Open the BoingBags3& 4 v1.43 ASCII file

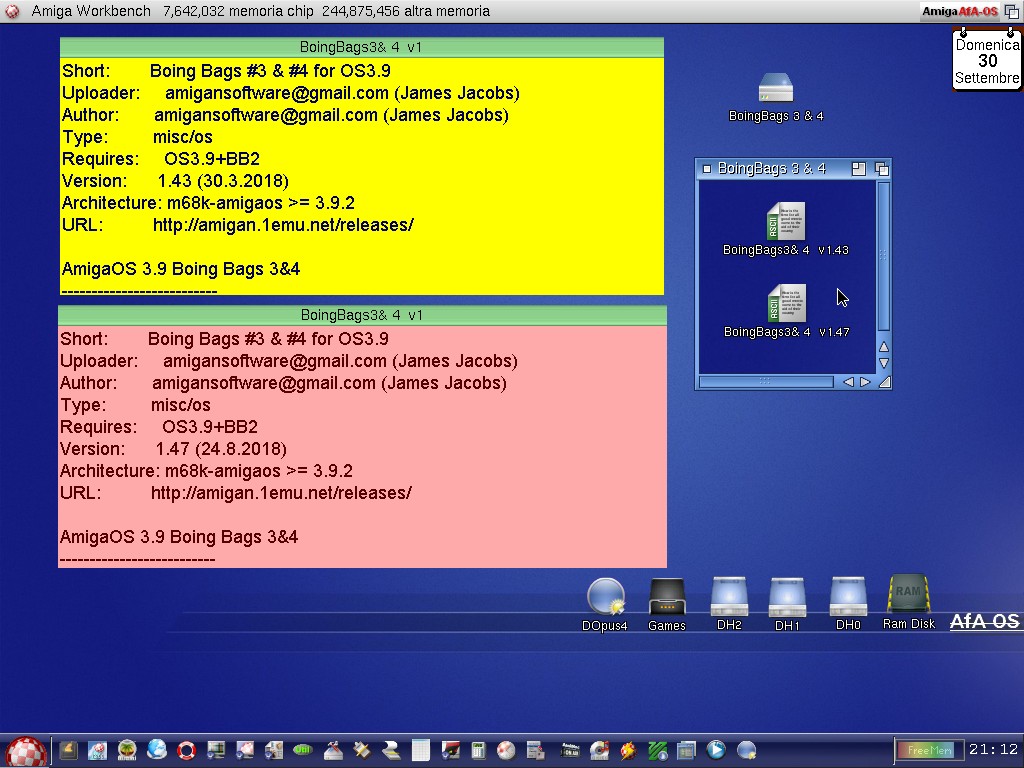[x=785, y=222]
